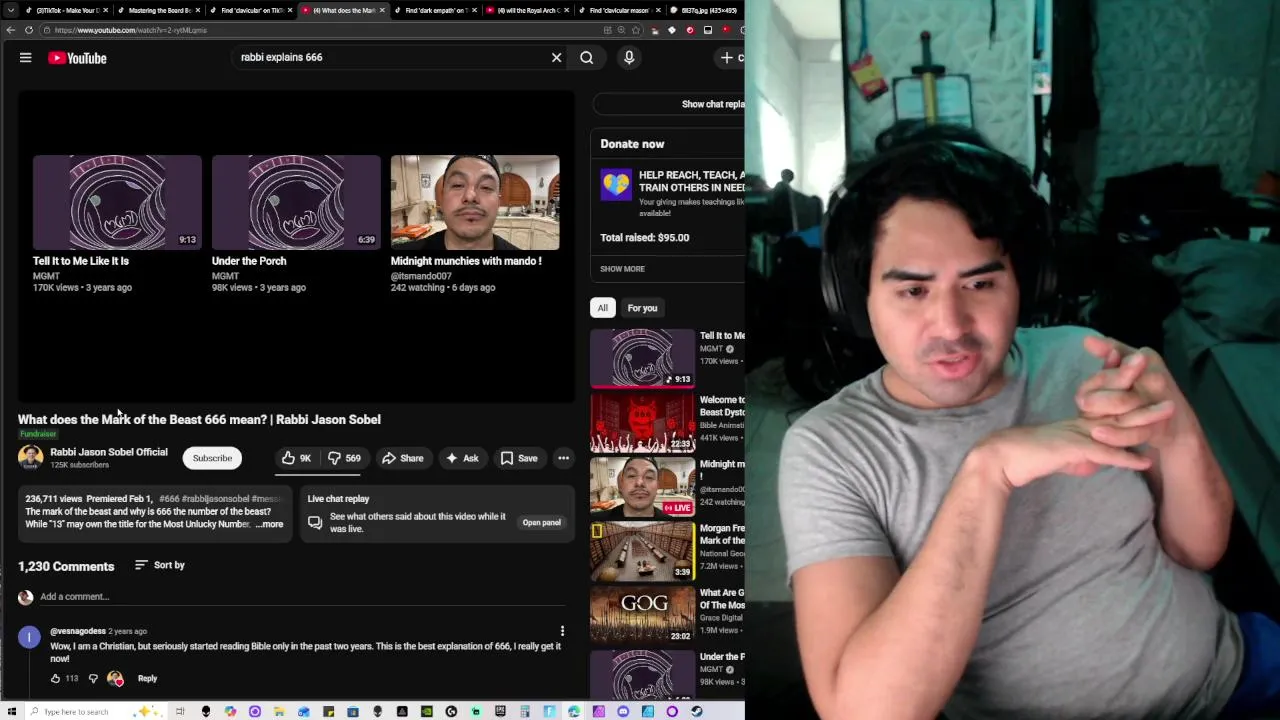Play the Under the Porch endscreen video
Screen dimensions: 1280x720
(x=296, y=202)
